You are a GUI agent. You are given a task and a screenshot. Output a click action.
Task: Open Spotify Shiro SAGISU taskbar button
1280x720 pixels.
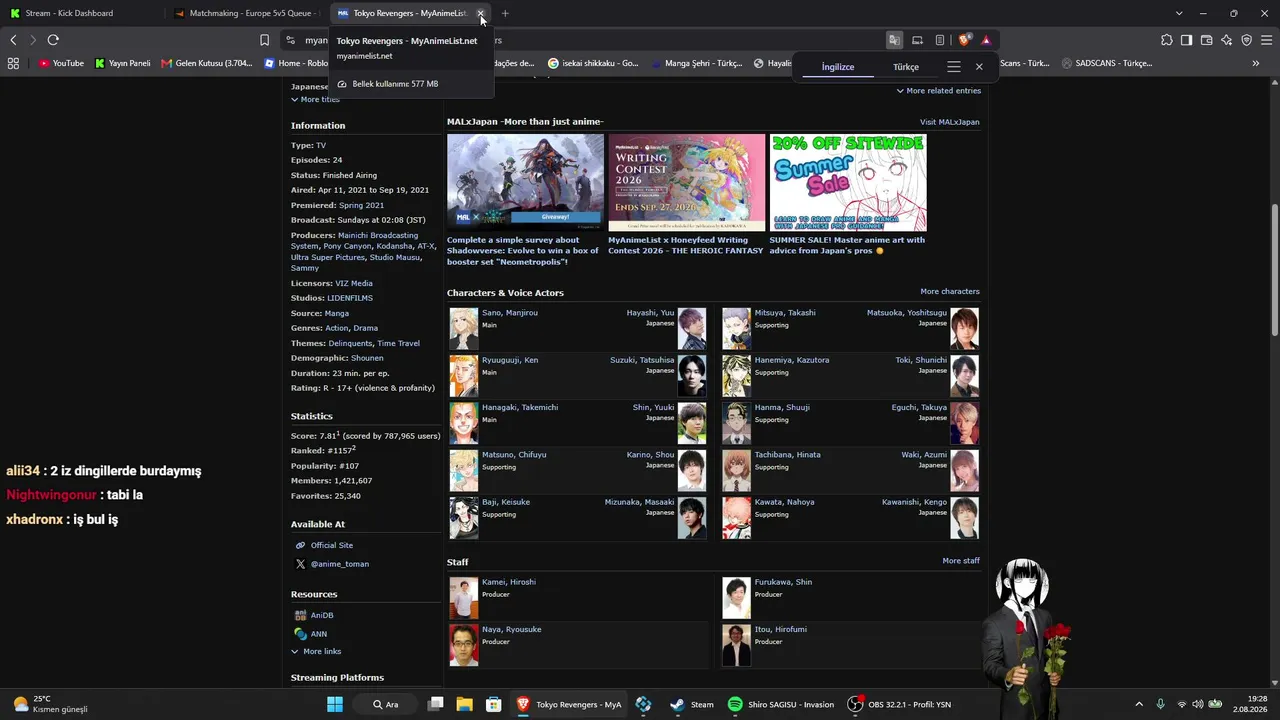coord(781,704)
